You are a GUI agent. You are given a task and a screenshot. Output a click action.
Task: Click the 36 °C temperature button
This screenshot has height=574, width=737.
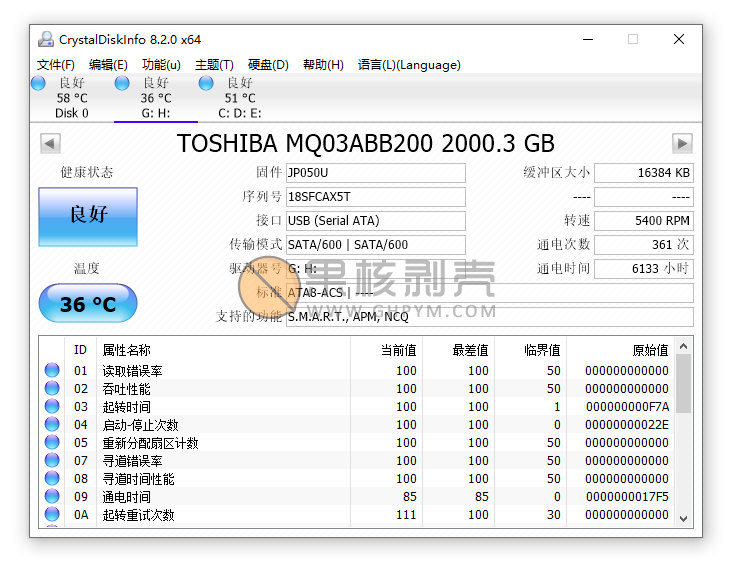coord(88,303)
